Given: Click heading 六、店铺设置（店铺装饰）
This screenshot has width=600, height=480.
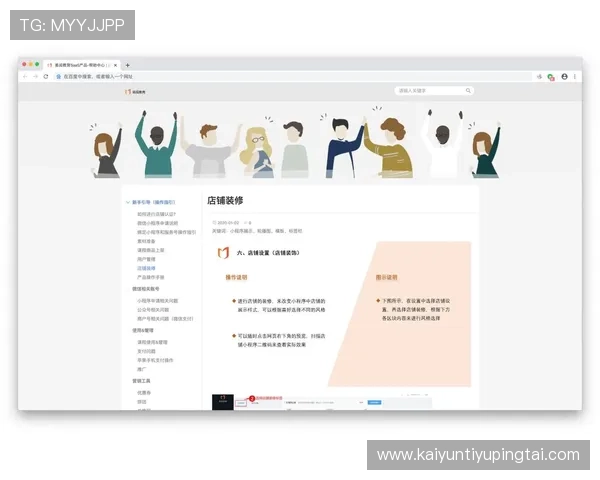Looking at the screenshot, I should [268, 253].
